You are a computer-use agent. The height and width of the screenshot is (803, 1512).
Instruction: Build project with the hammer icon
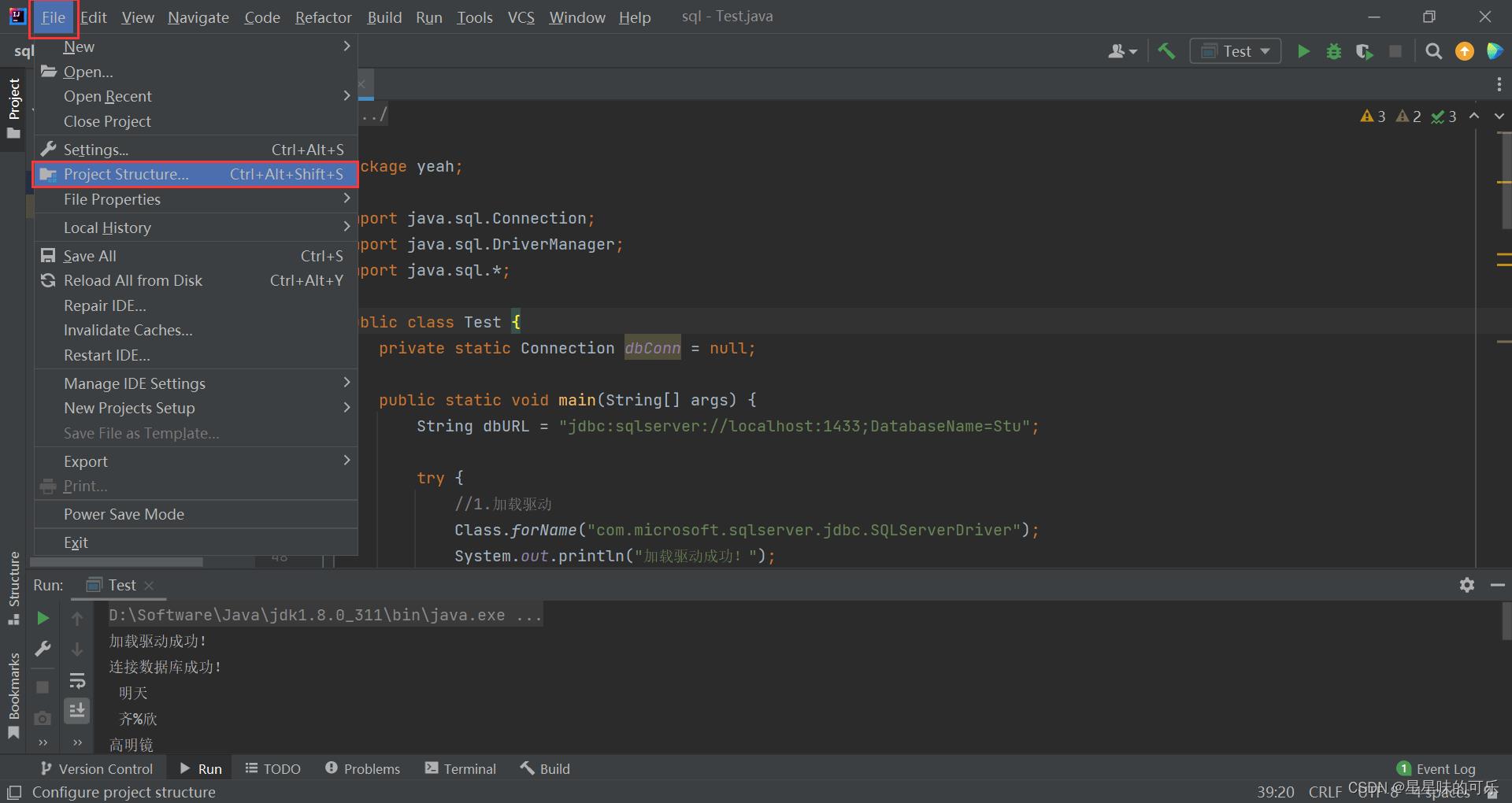[x=1166, y=52]
